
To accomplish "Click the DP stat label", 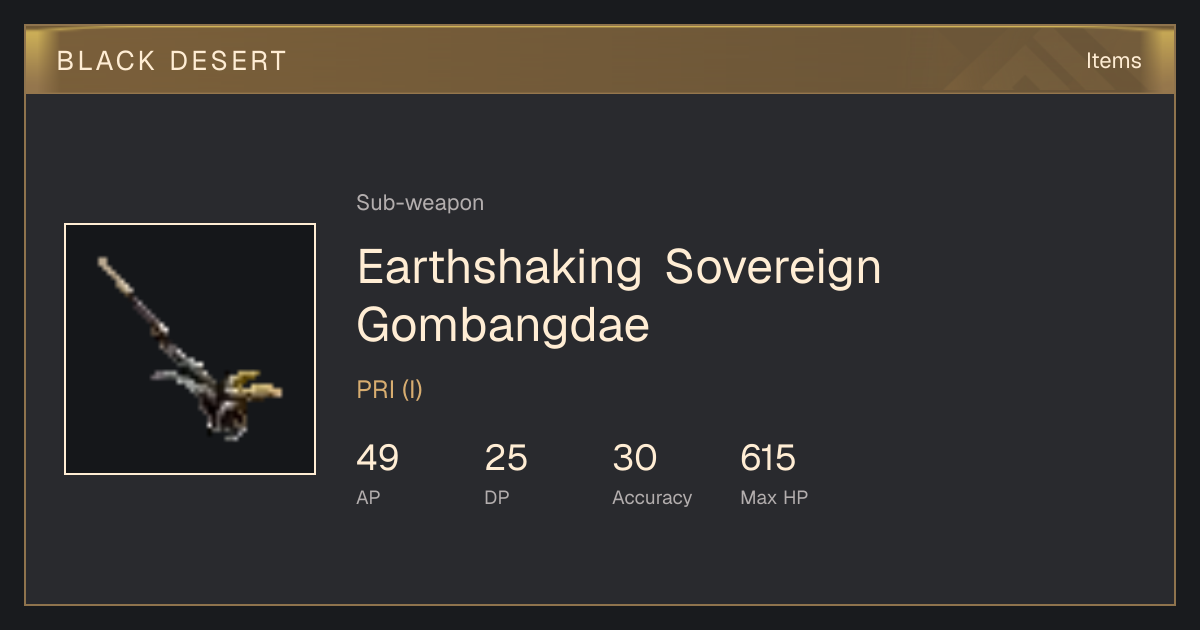I will (496, 497).
